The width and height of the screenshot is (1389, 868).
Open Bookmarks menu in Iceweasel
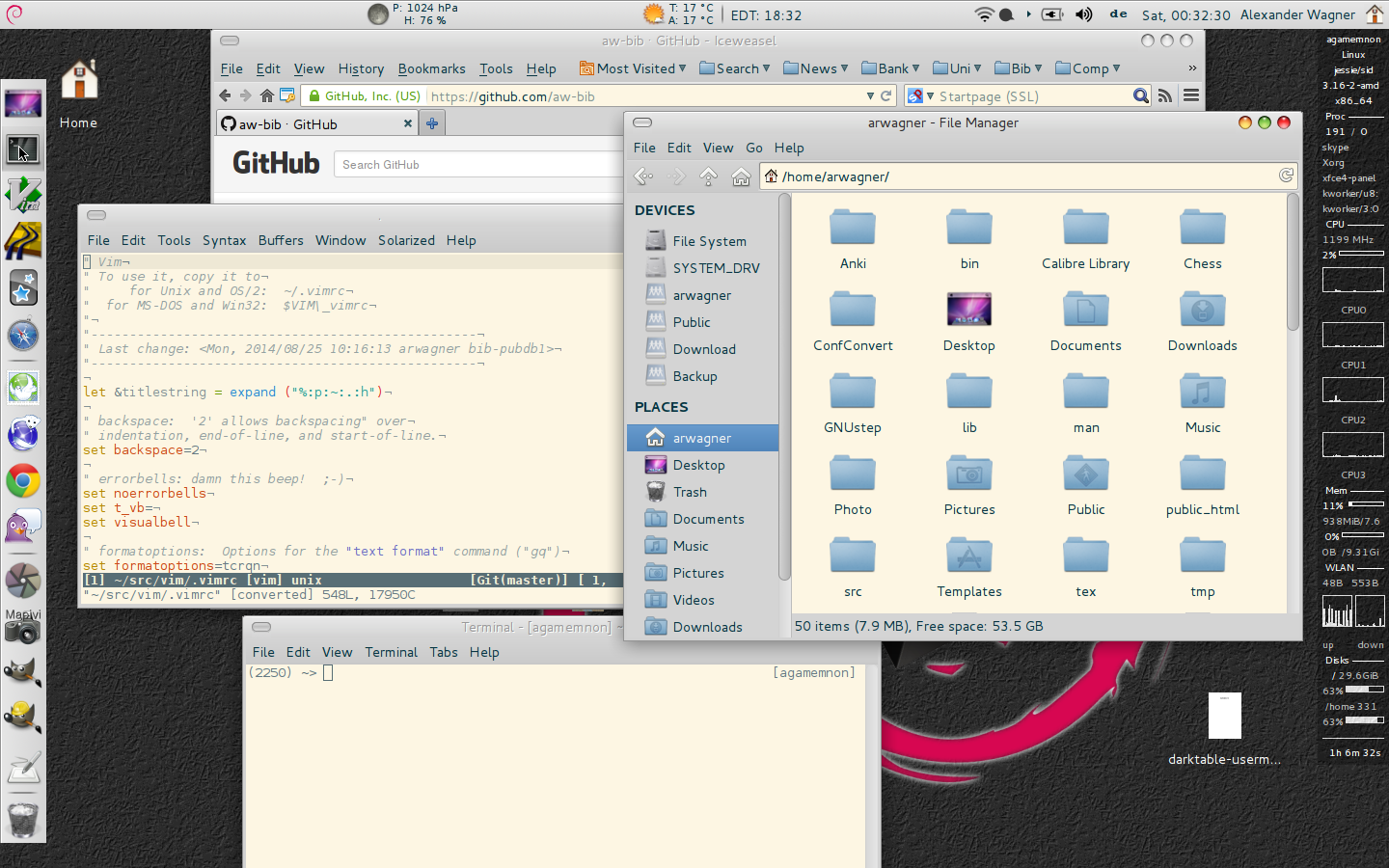tap(431, 68)
